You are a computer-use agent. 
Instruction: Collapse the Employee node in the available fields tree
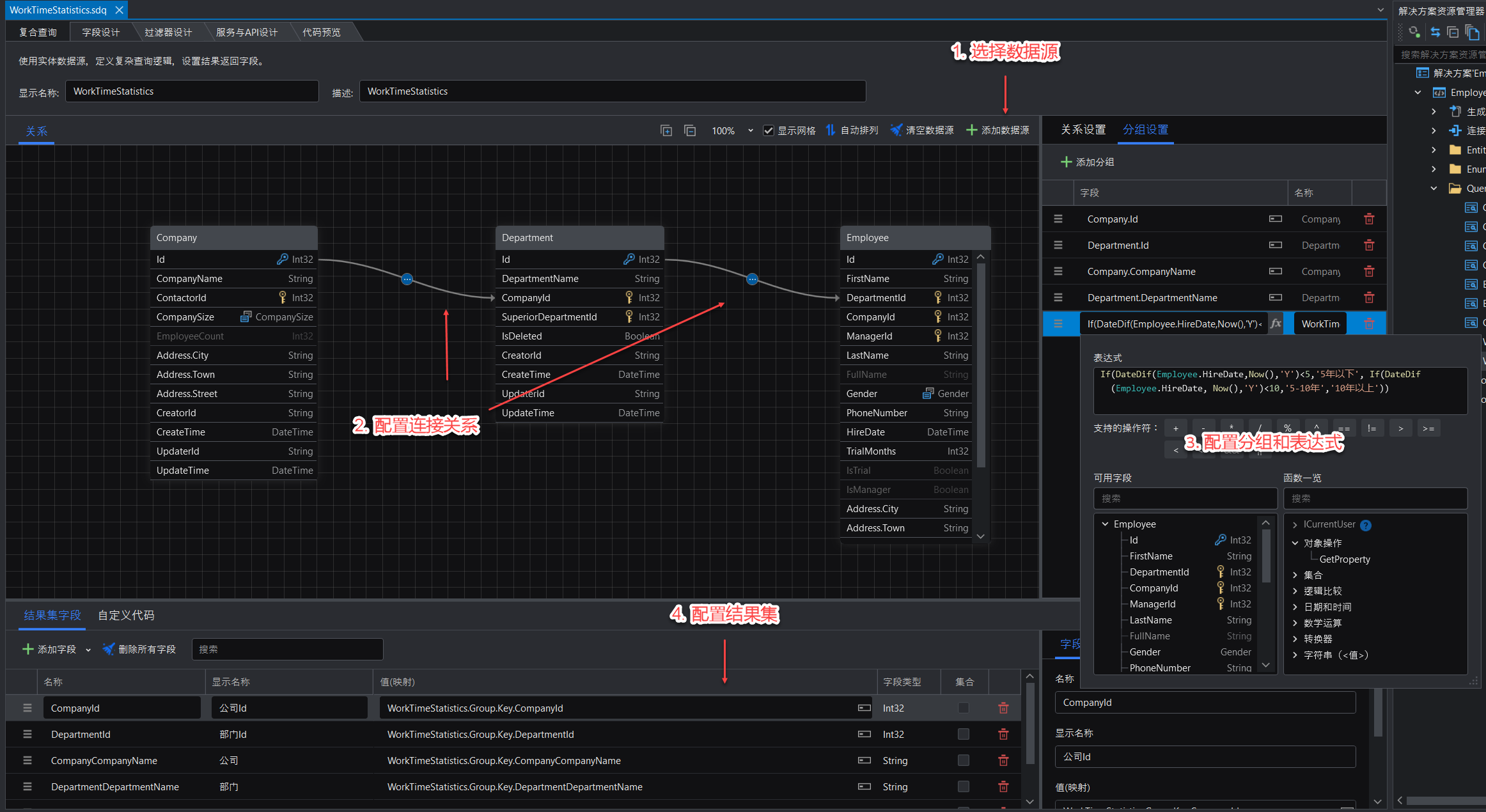(x=1105, y=524)
